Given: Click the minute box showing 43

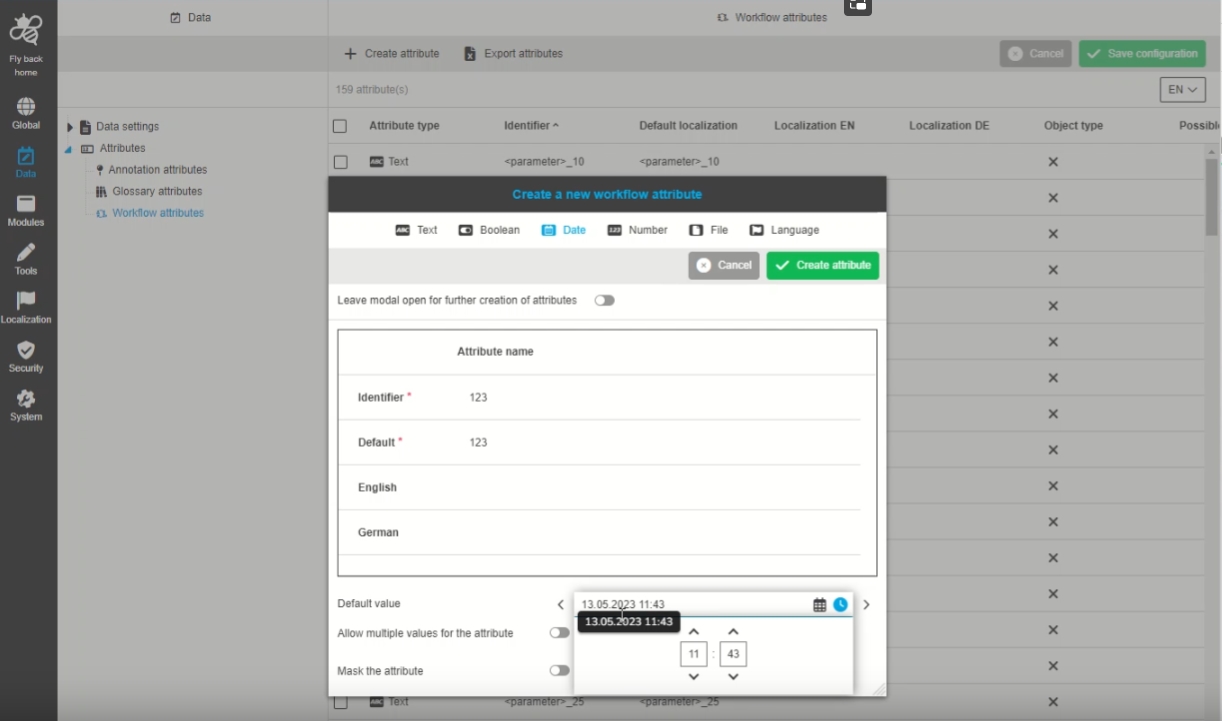Looking at the screenshot, I should click(x=733, y=654).
